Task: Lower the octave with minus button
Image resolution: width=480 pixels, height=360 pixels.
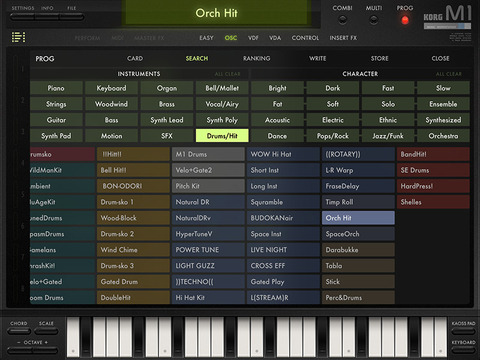Action: click(20, 350)
